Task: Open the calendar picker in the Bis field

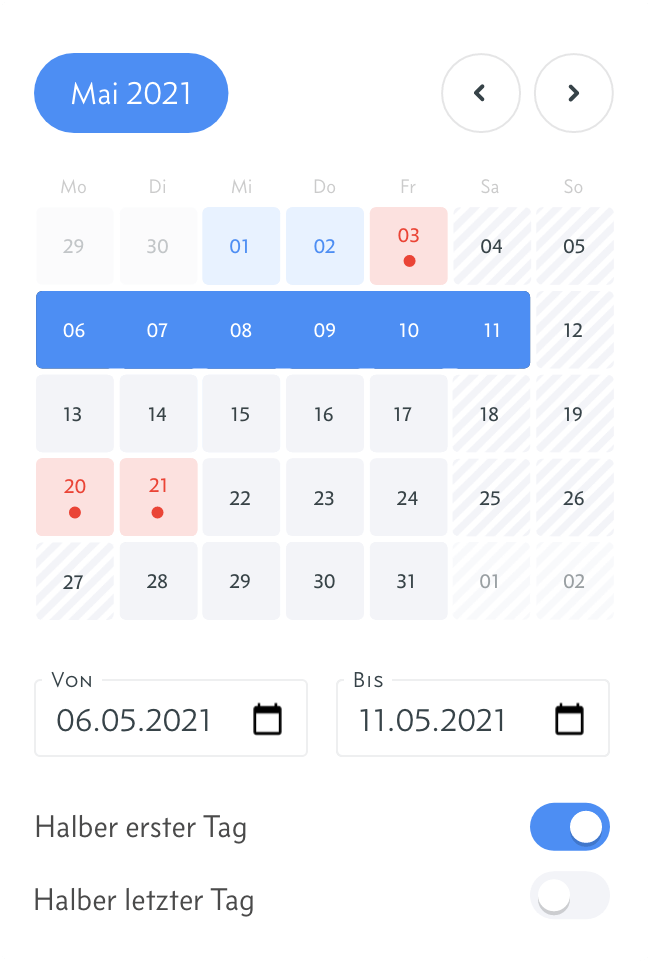Action: click(x=569, y=719)
